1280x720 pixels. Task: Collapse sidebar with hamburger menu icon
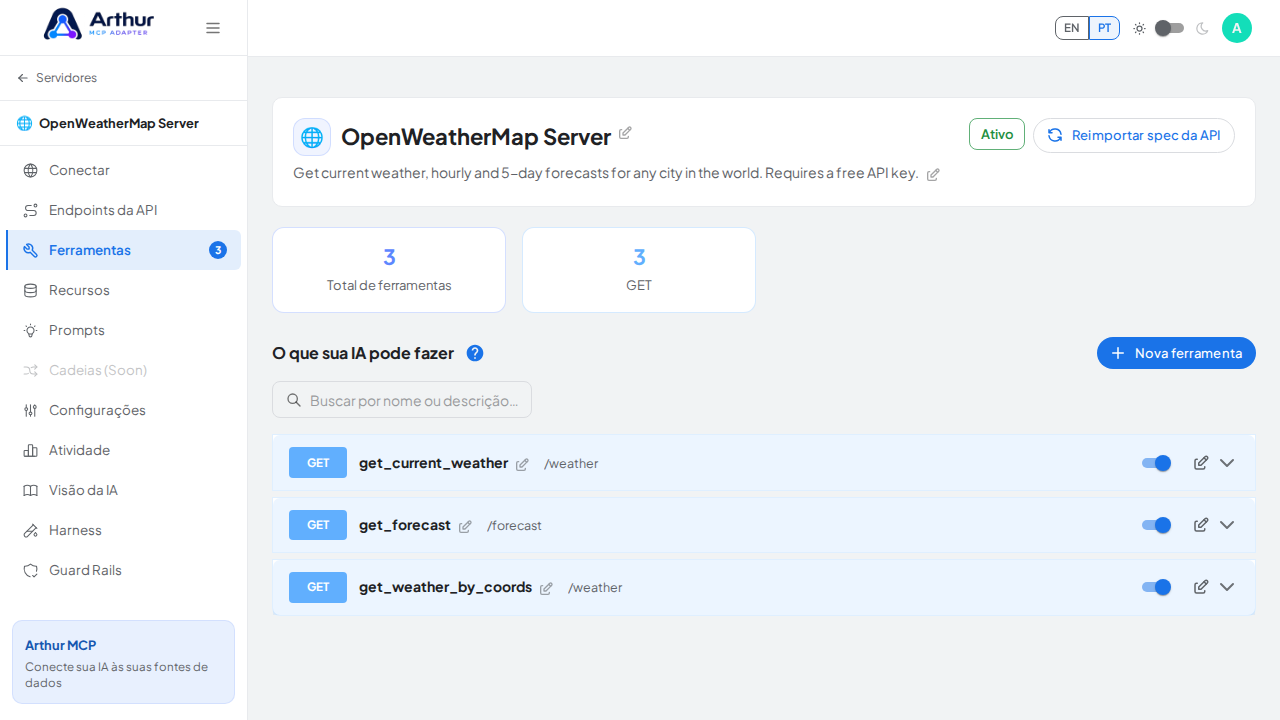pyautogui.click(x=213, y=28)
